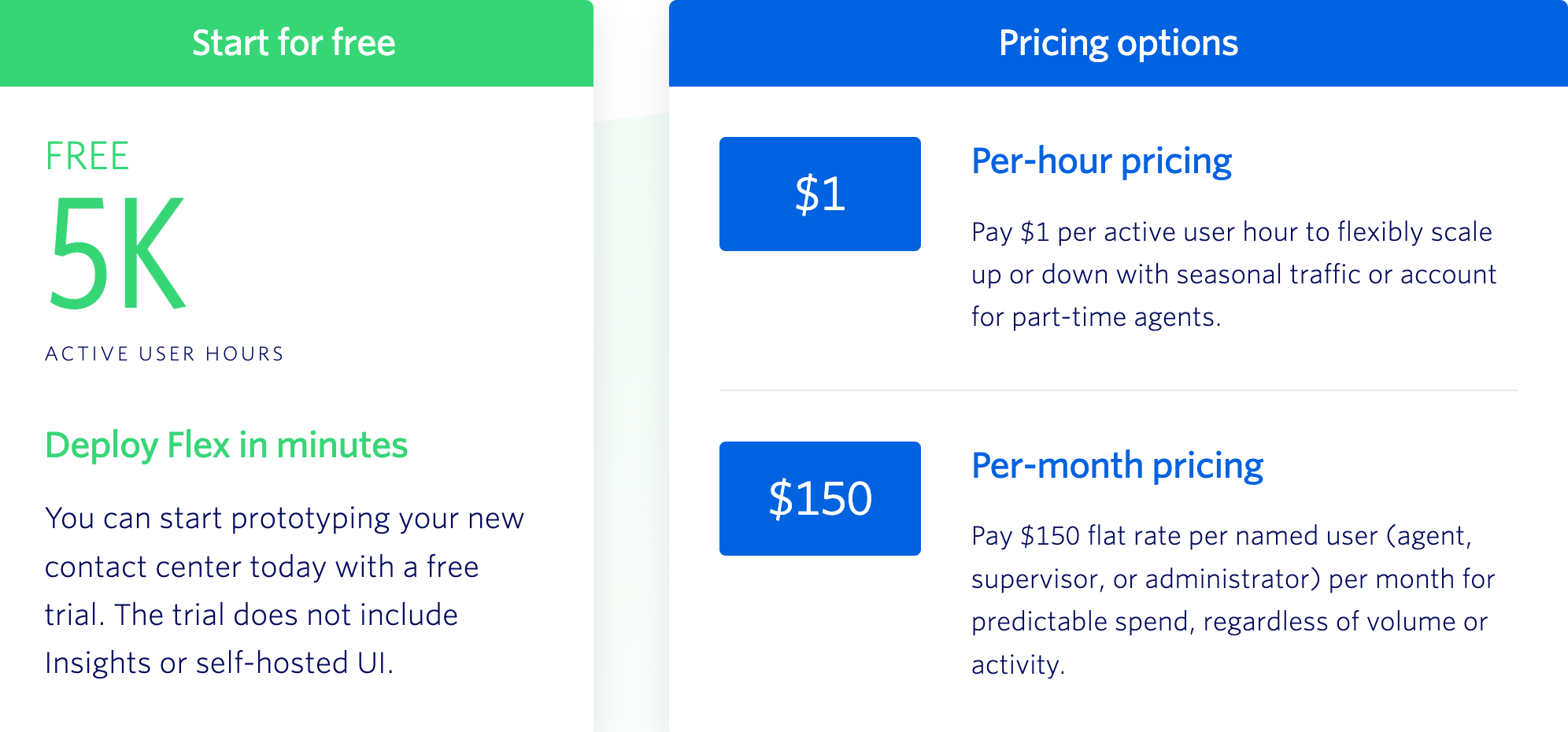Image resolution: width=1568 pixels, height=732 pixels.
Task: Click the blue Pricing options header
Action: click(1119, 43)
